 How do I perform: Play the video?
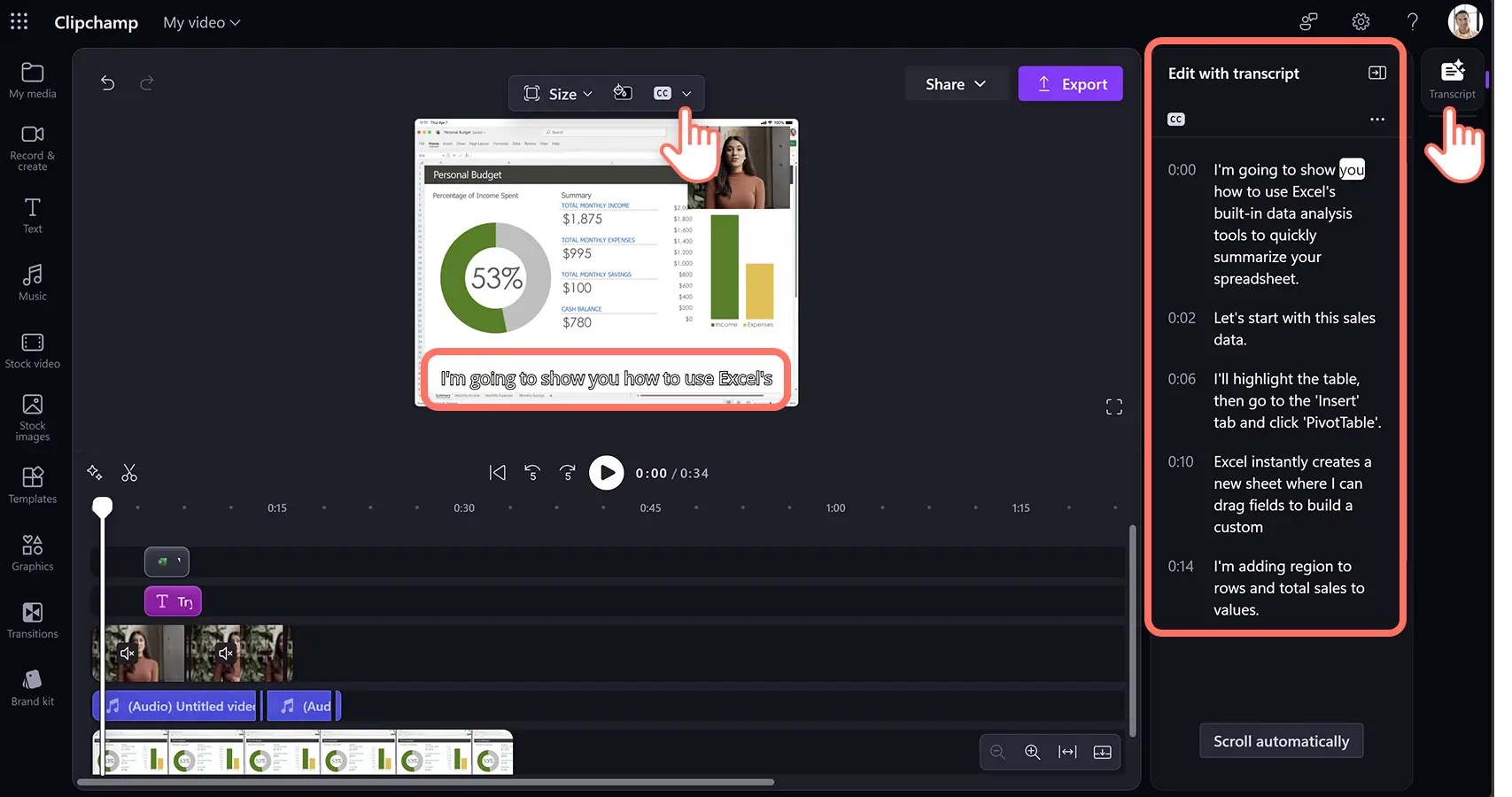(606, 473)
